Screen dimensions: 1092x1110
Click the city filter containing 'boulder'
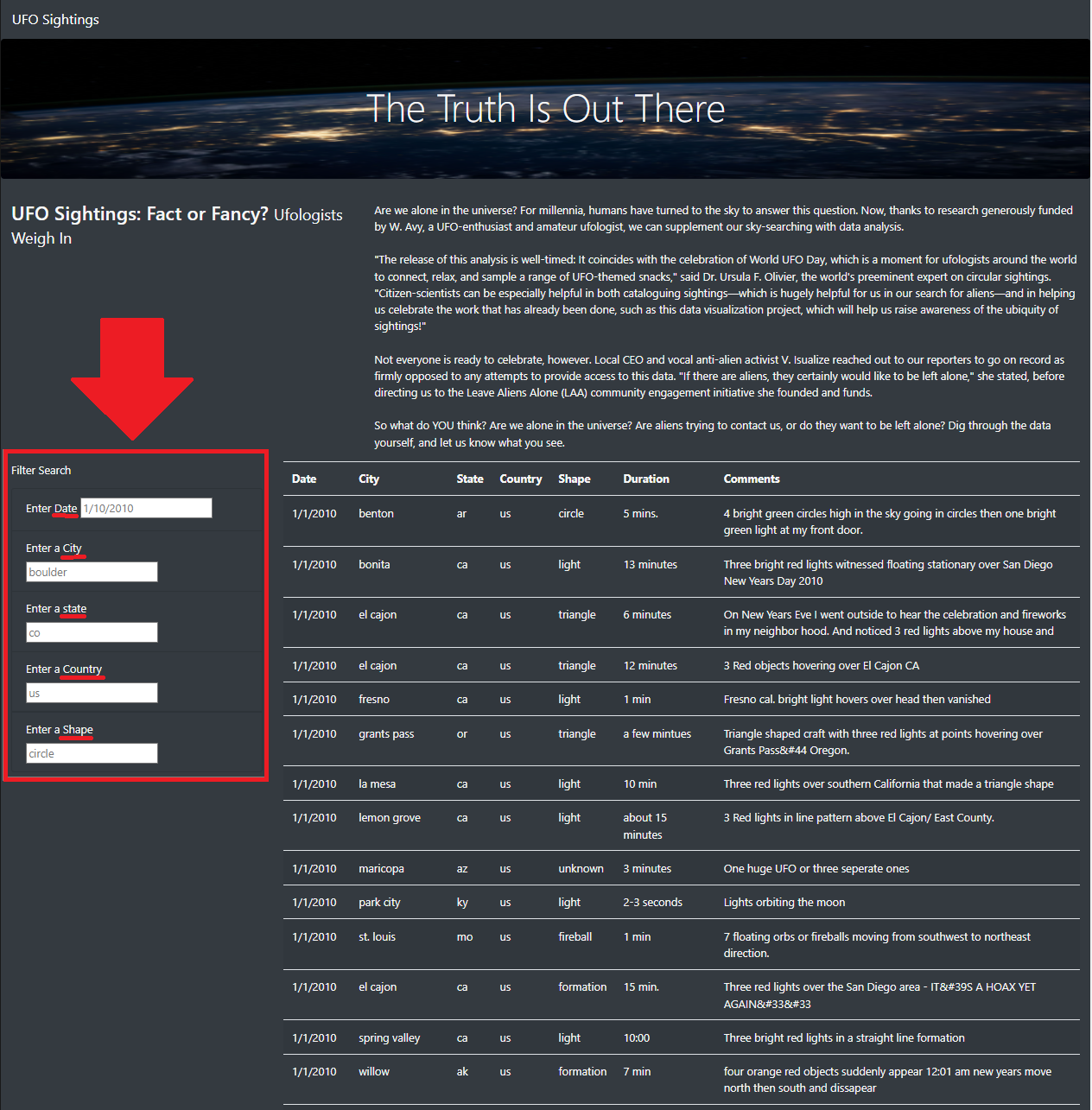coord(92,571)
